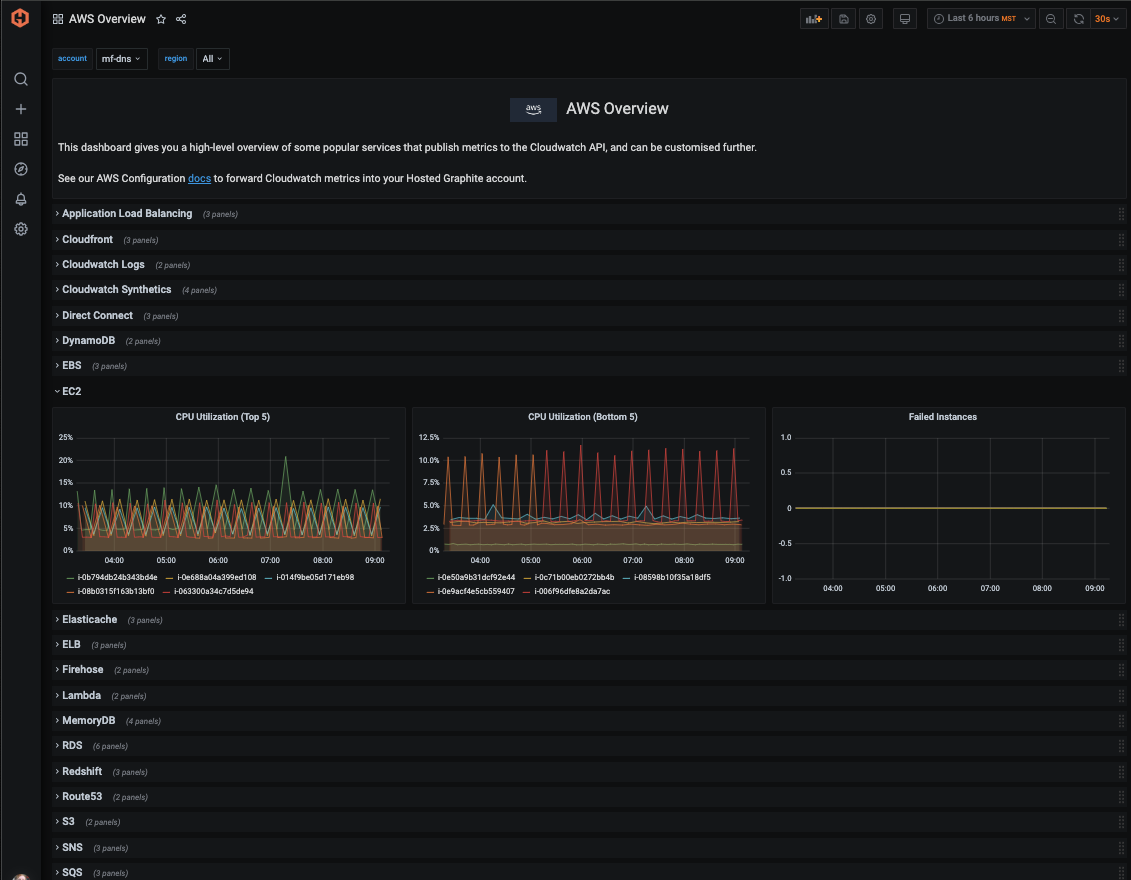The image size is (1131, 880).
Task: Expand the Cloudwatch Synthetics row
Action: [117, 289]
